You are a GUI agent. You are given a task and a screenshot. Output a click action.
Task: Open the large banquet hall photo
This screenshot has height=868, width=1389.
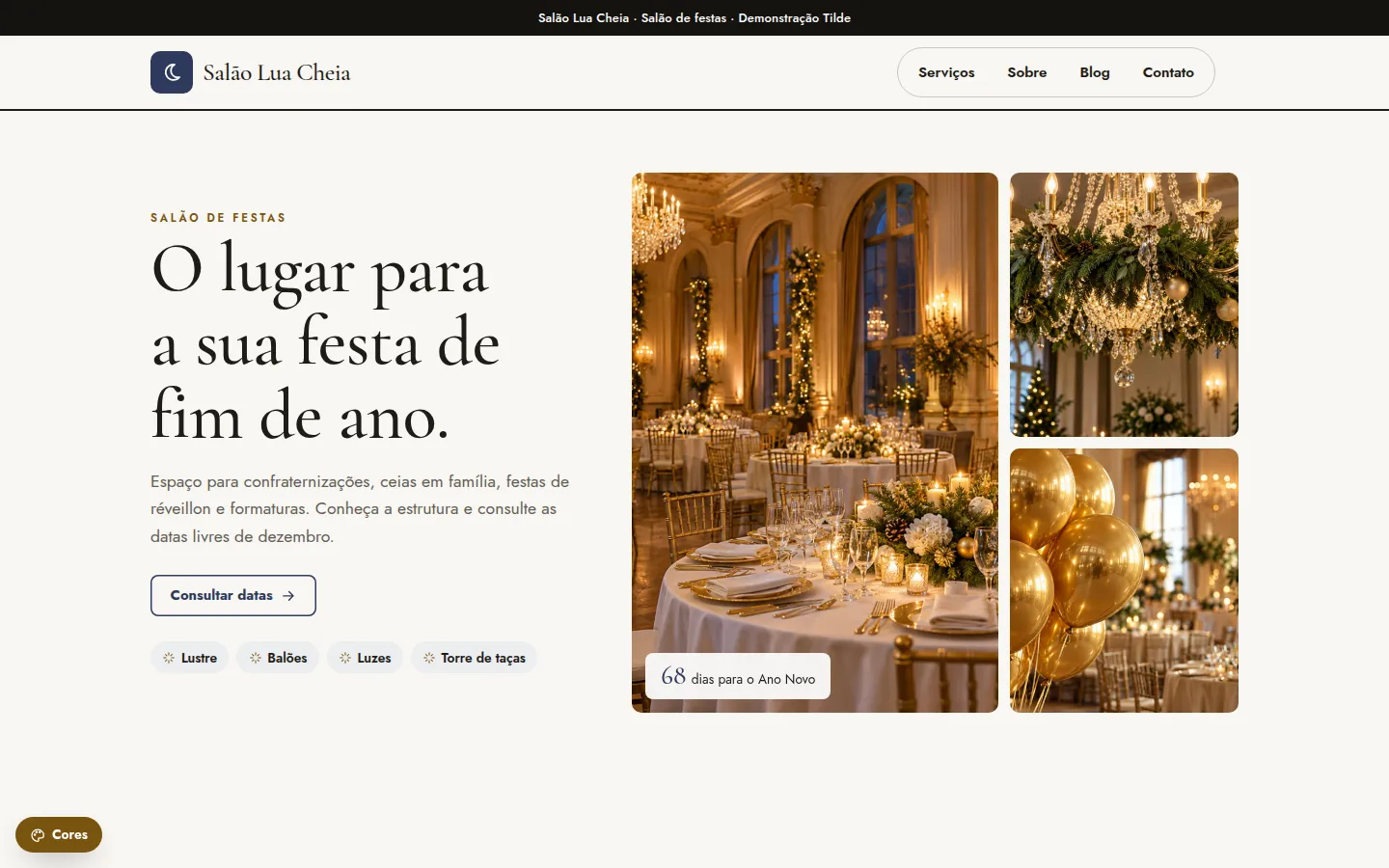pos(815,443)
